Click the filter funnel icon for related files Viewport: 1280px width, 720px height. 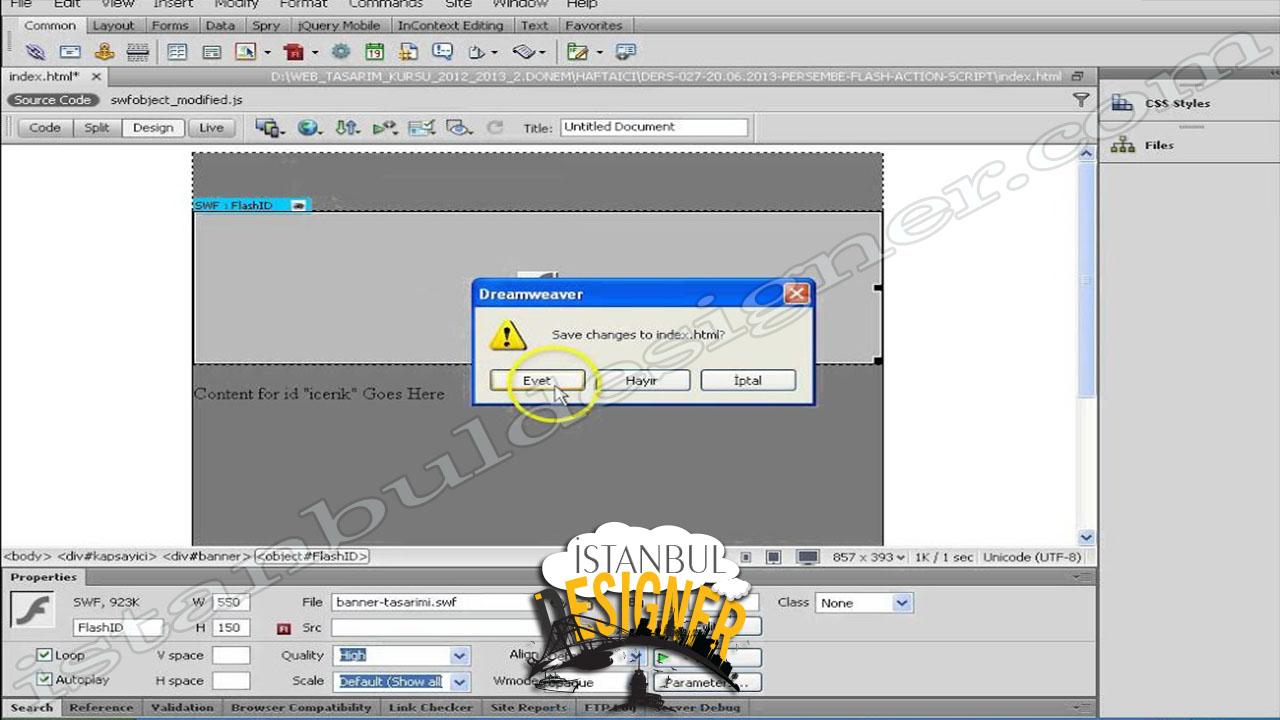pos(1081,100)
